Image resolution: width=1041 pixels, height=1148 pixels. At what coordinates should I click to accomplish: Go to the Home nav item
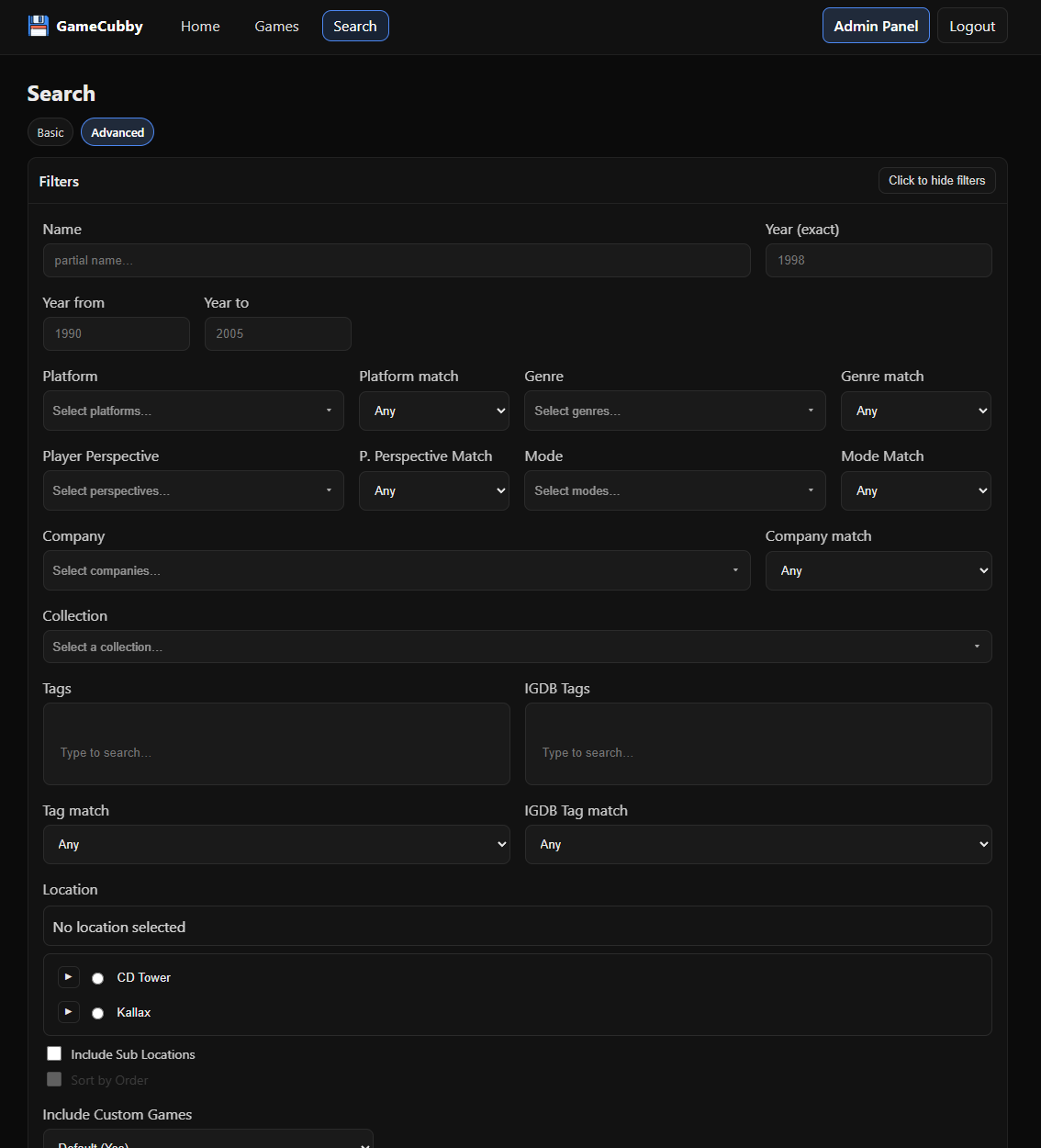[200, 26]
